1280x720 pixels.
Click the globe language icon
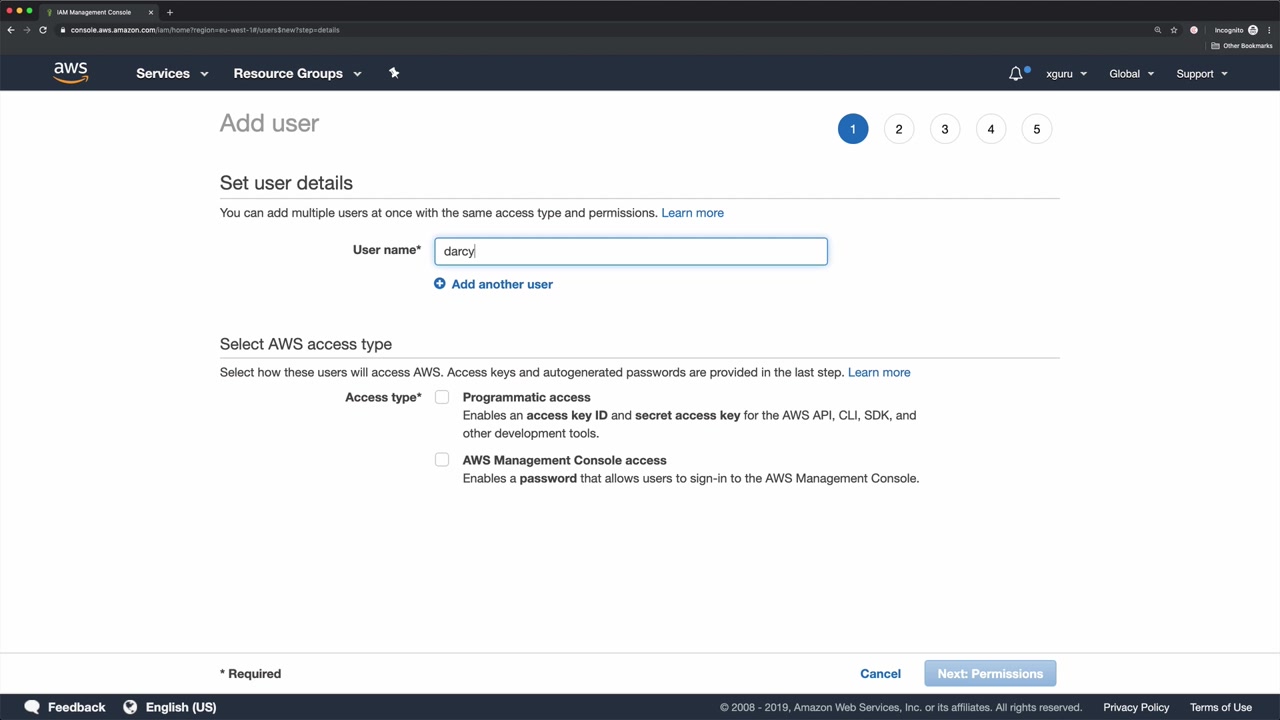tap(130, 707)
